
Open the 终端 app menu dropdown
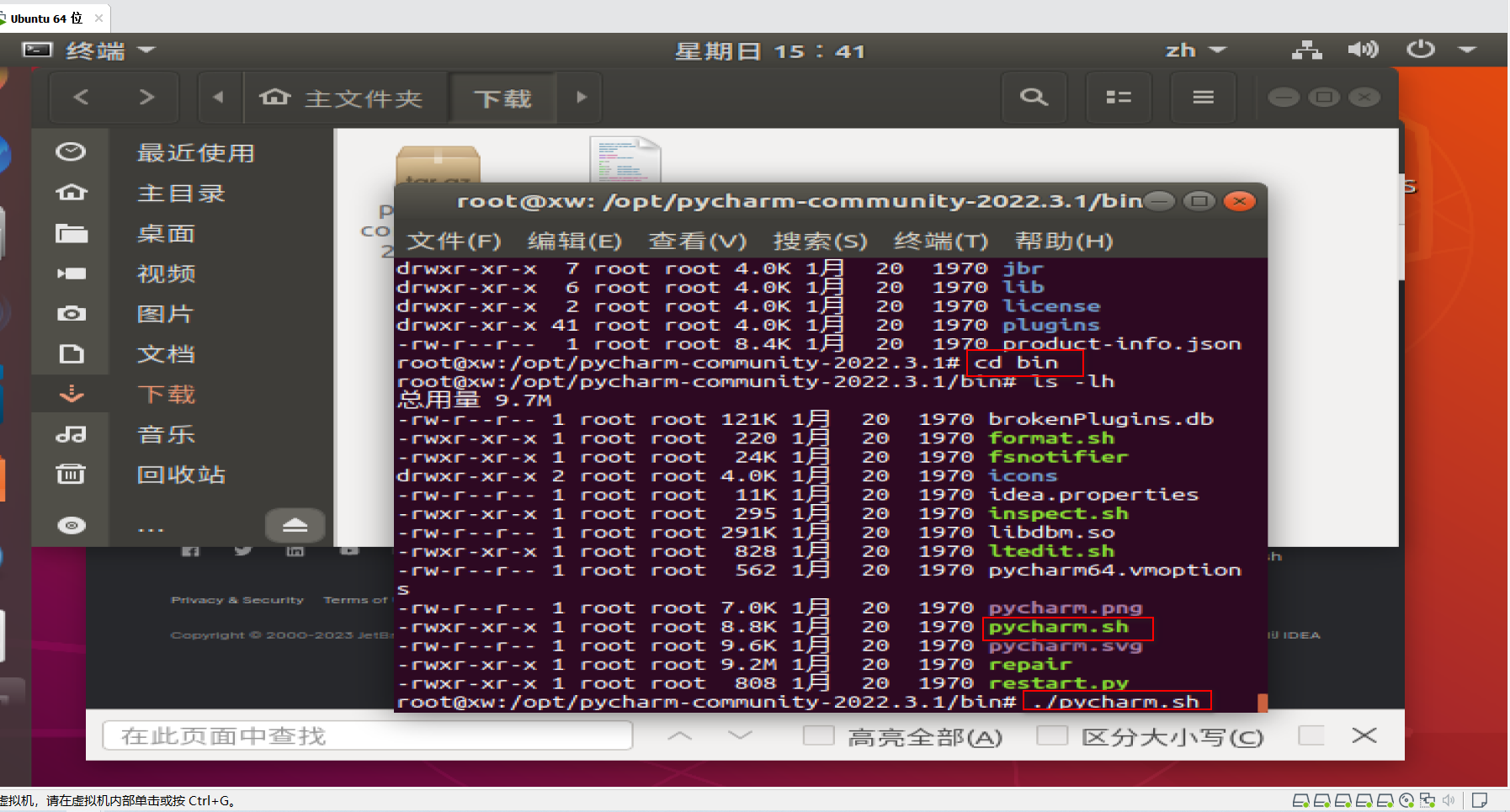[x=110, y=50]
